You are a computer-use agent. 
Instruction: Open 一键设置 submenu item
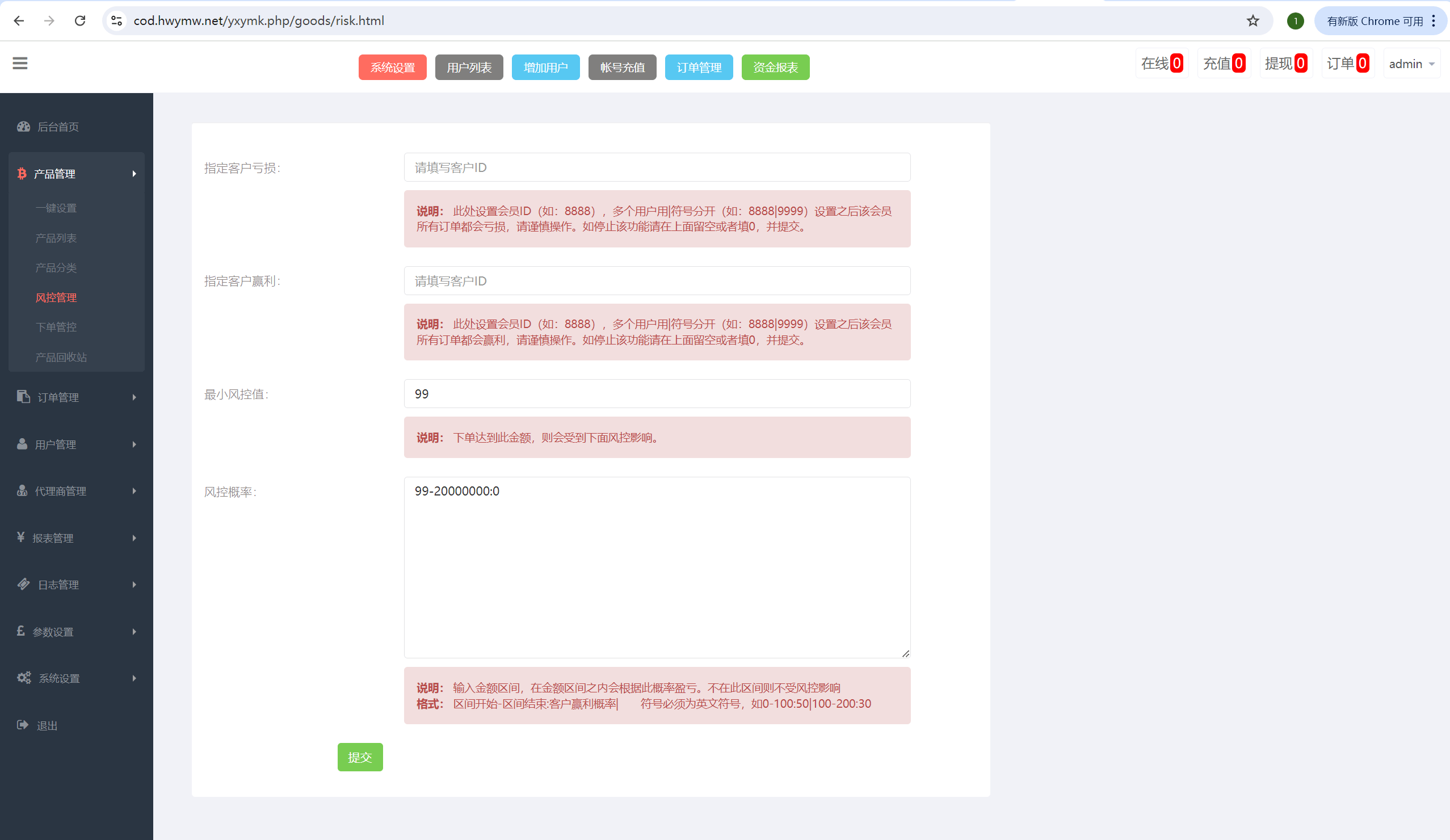point(56,208)
